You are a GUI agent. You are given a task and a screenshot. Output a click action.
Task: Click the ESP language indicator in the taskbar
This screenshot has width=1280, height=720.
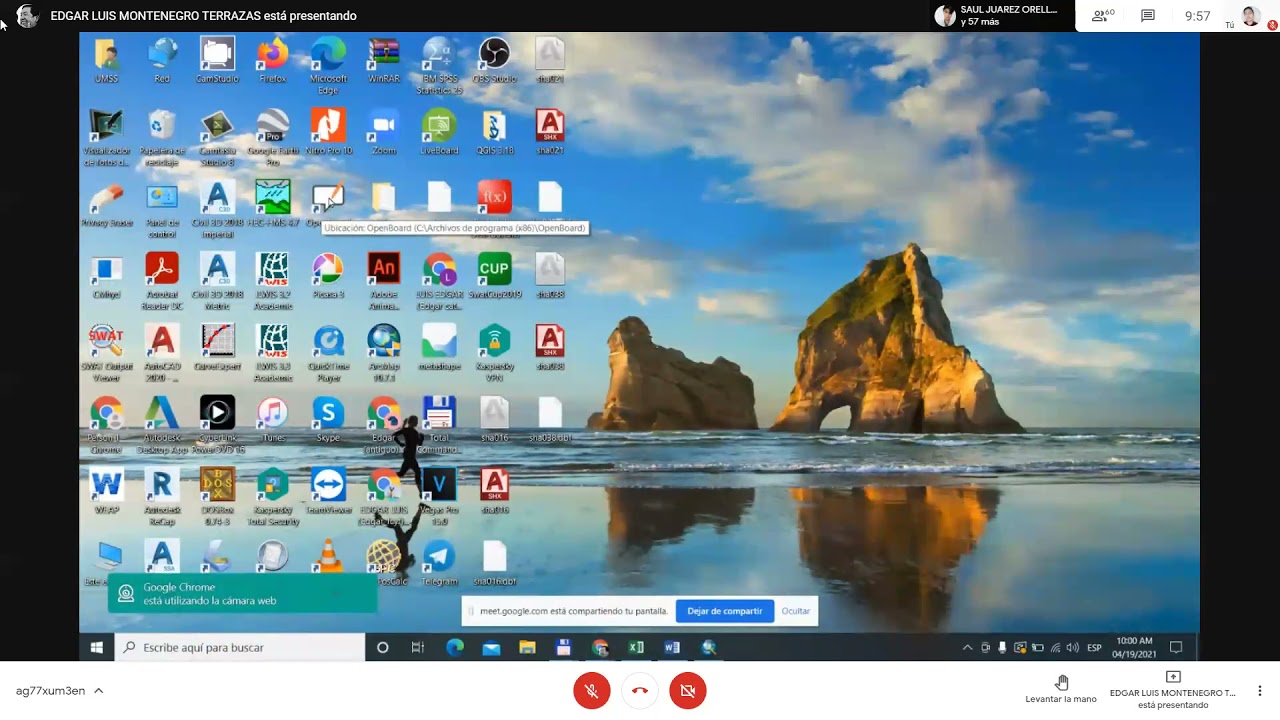[1094, 648]
